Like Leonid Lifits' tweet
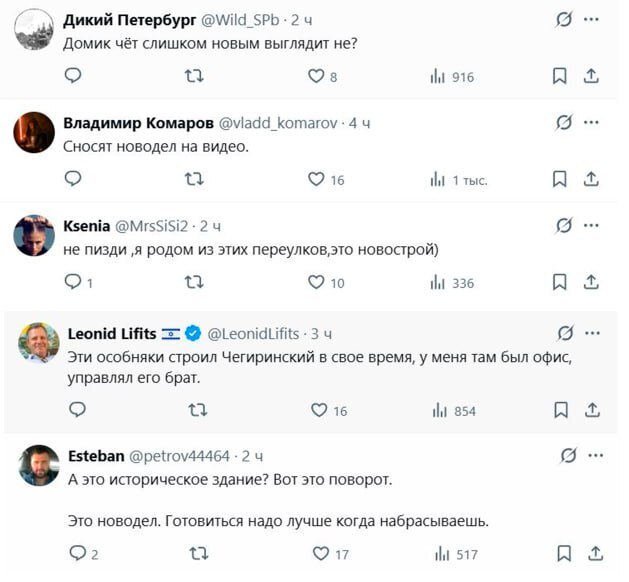The width and height of the screenshot is (629, 582). (x=319, y=410)
